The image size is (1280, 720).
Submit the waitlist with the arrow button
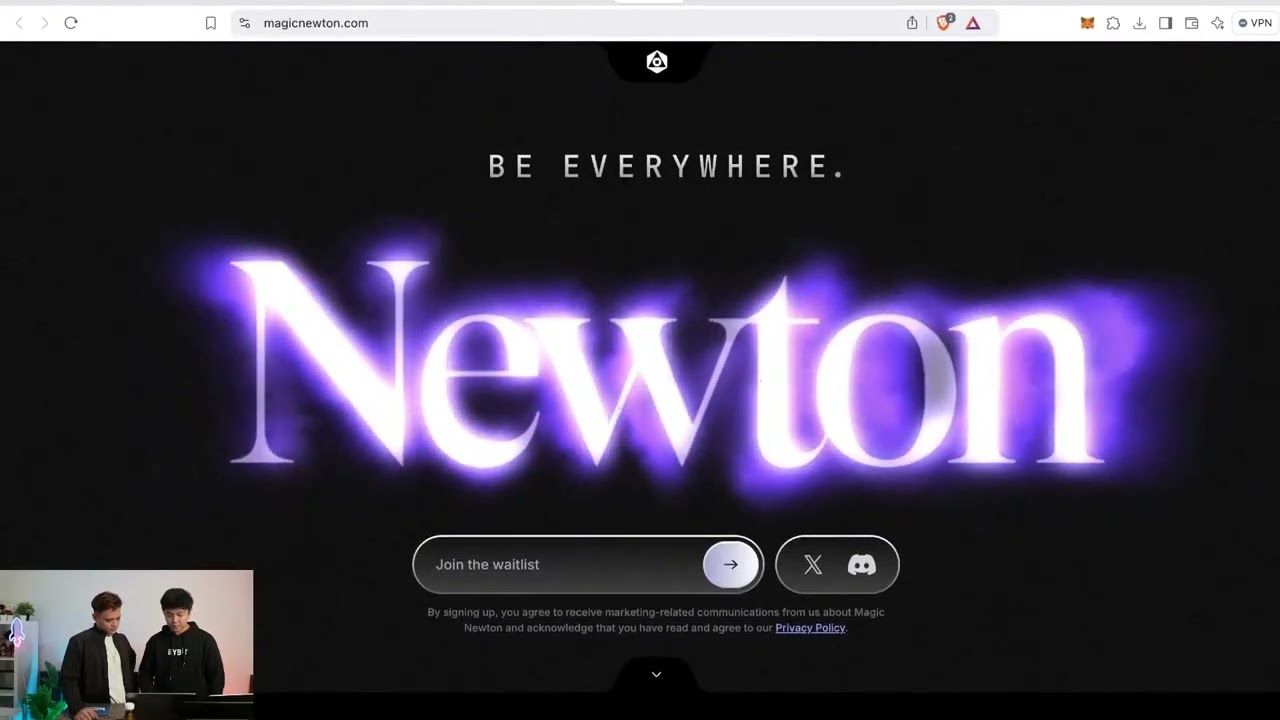point(731,565)
